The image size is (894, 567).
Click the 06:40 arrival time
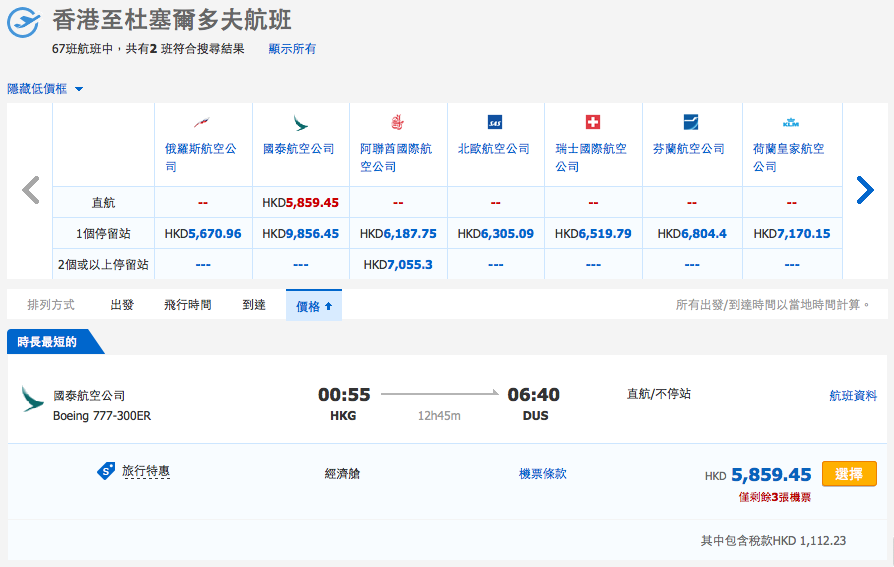[x=534, y=394]
